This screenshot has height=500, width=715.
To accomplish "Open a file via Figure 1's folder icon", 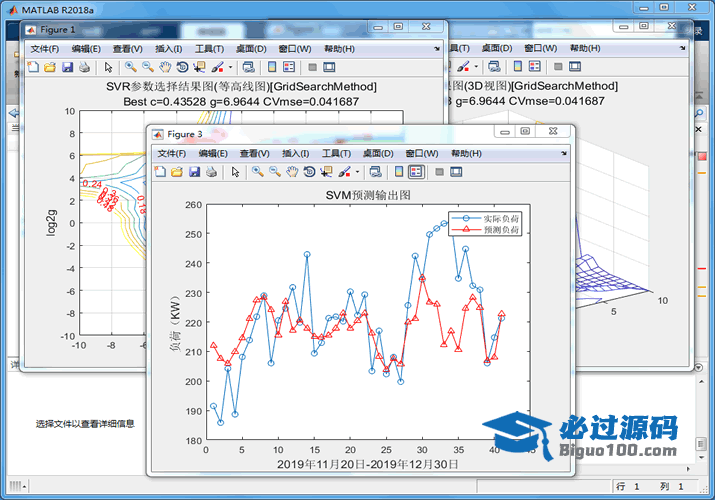I will [50, 67].
